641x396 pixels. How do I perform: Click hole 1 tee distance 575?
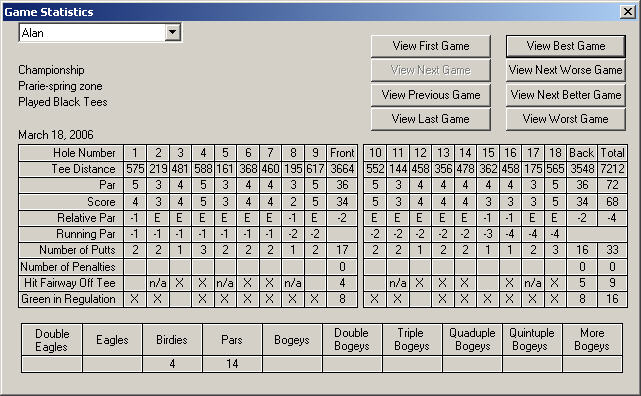(135, 169)
